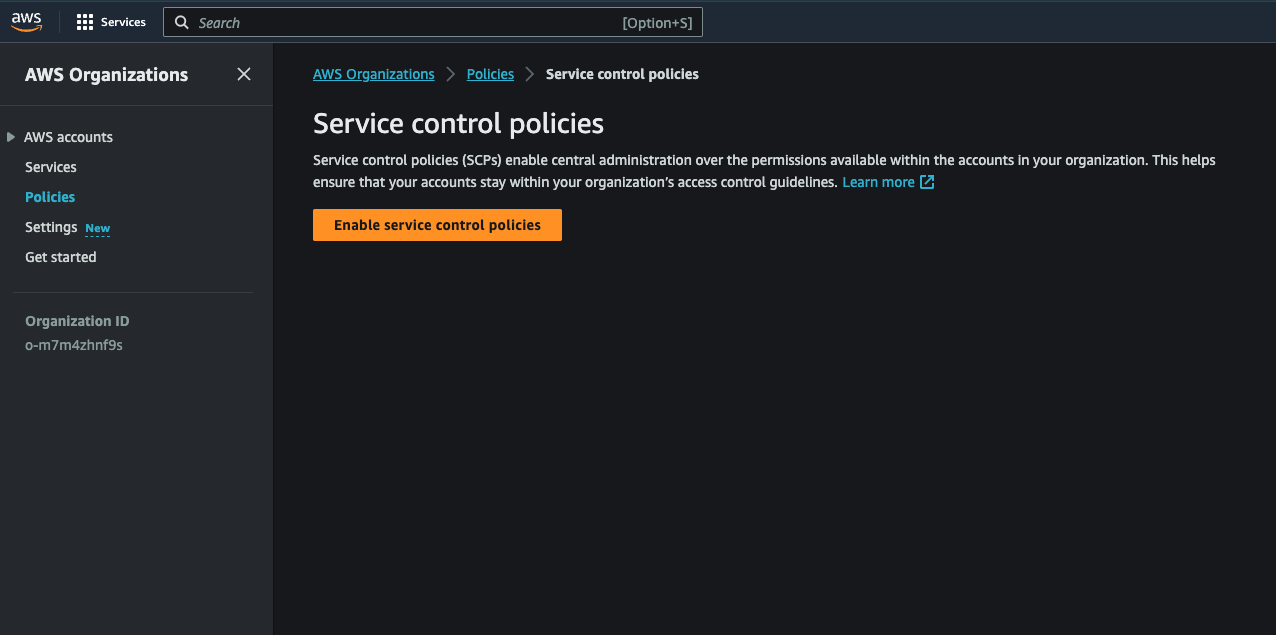Select Services in the left sidebar
This screenshot has height=635, width=1276.
(51, 167)
